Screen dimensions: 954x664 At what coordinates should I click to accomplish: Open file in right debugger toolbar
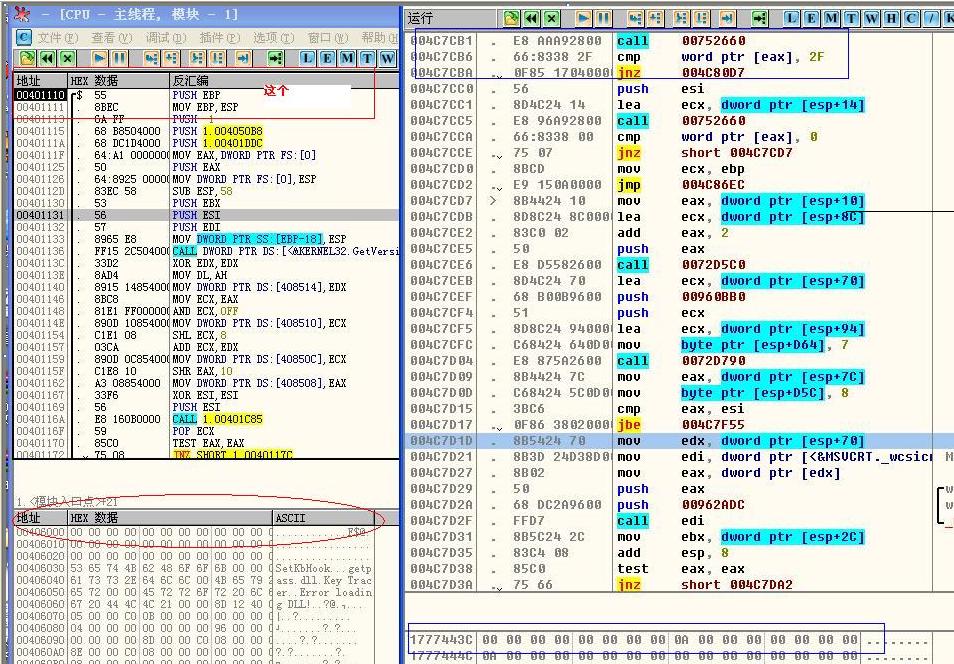coord(512,18)
